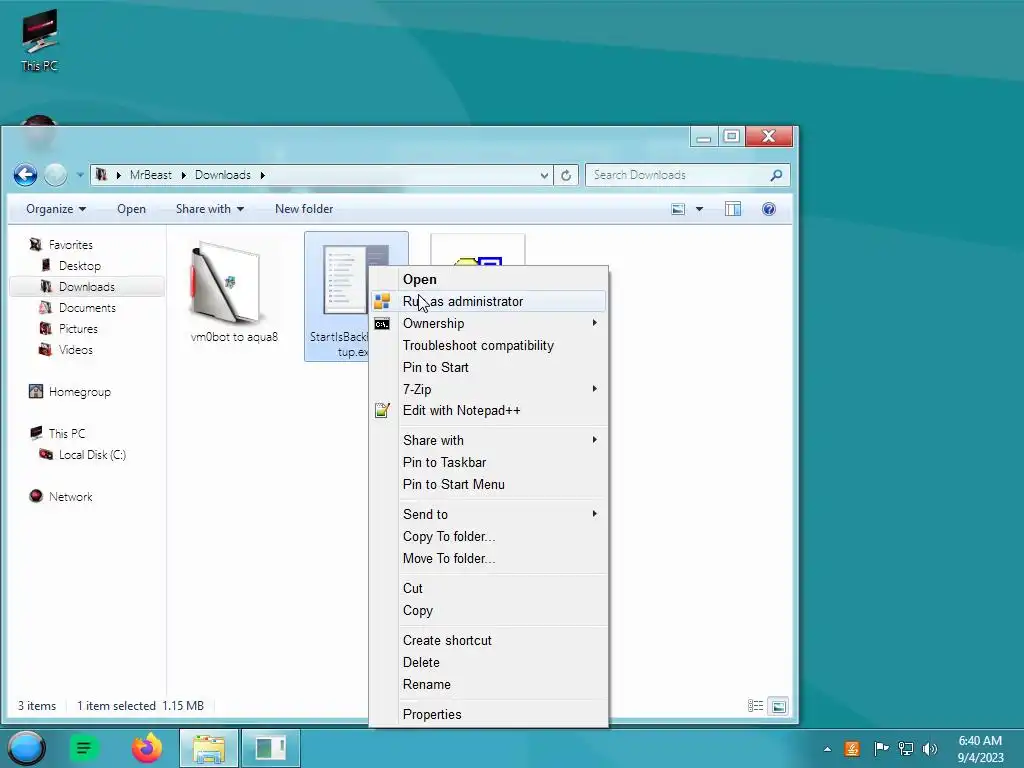The image size is (1024, 768).
Task: Toggle the preview pane
Action: [733, 209]
